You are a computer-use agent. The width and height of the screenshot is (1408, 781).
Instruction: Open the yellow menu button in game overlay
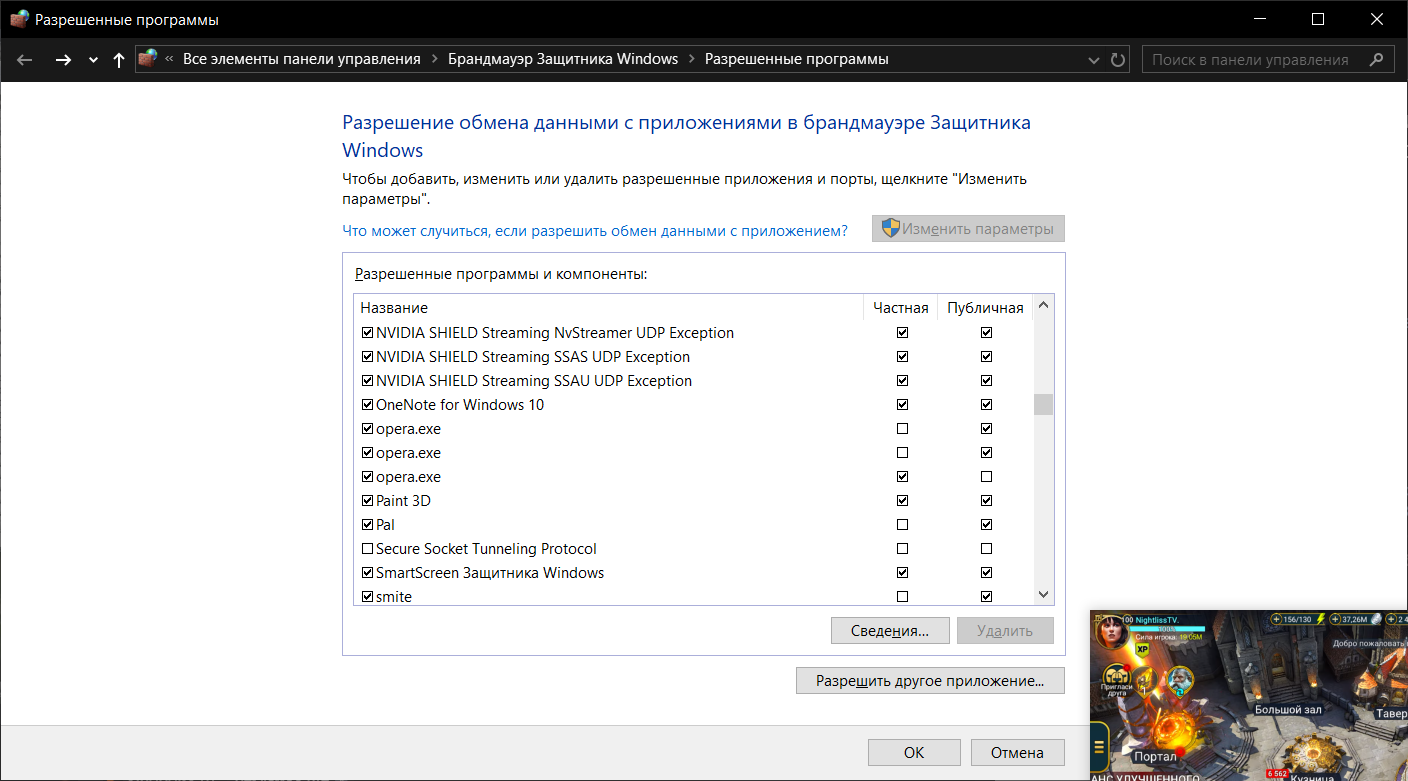pos(1100,747)
